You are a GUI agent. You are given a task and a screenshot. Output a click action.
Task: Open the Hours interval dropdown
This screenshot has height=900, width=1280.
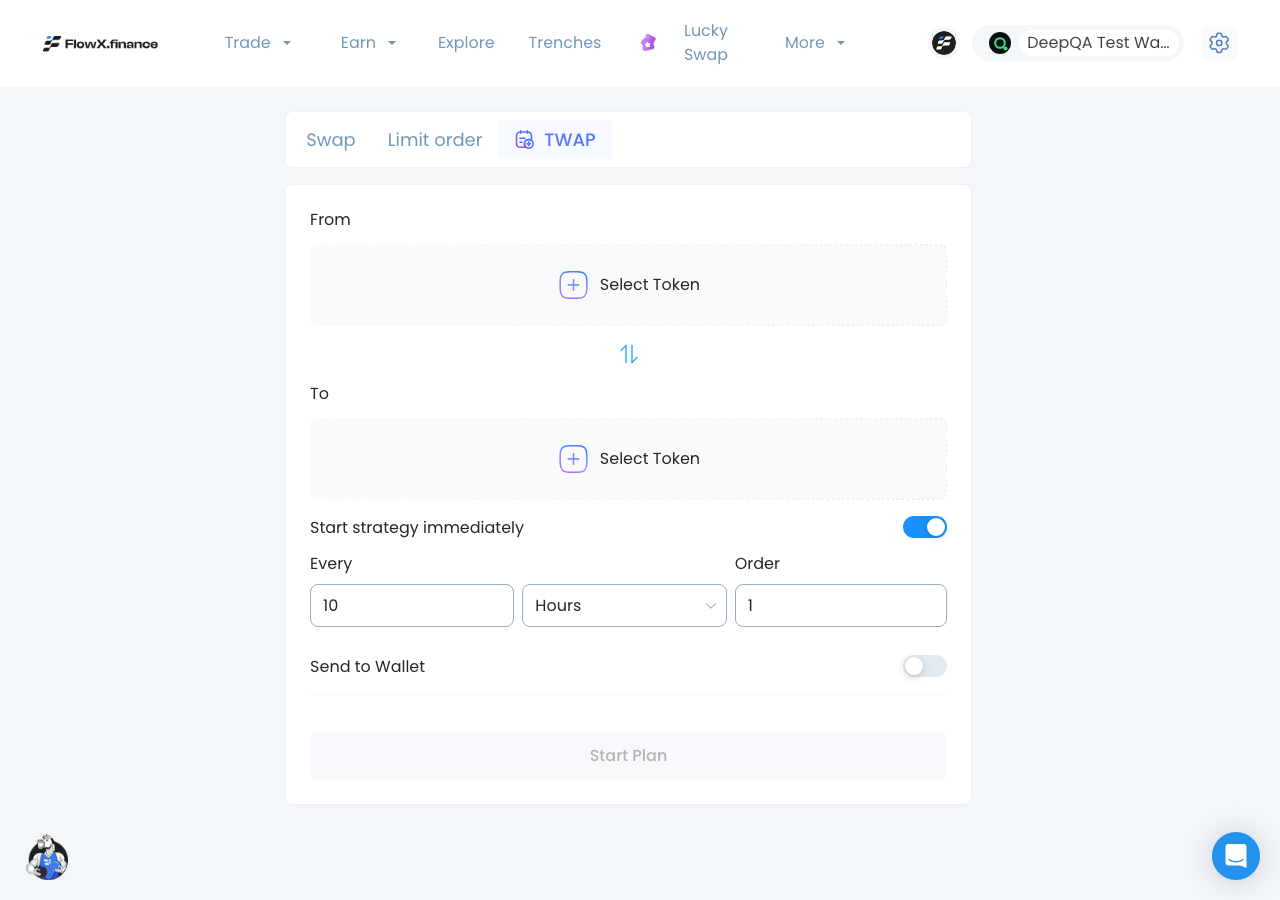[624, 606]
